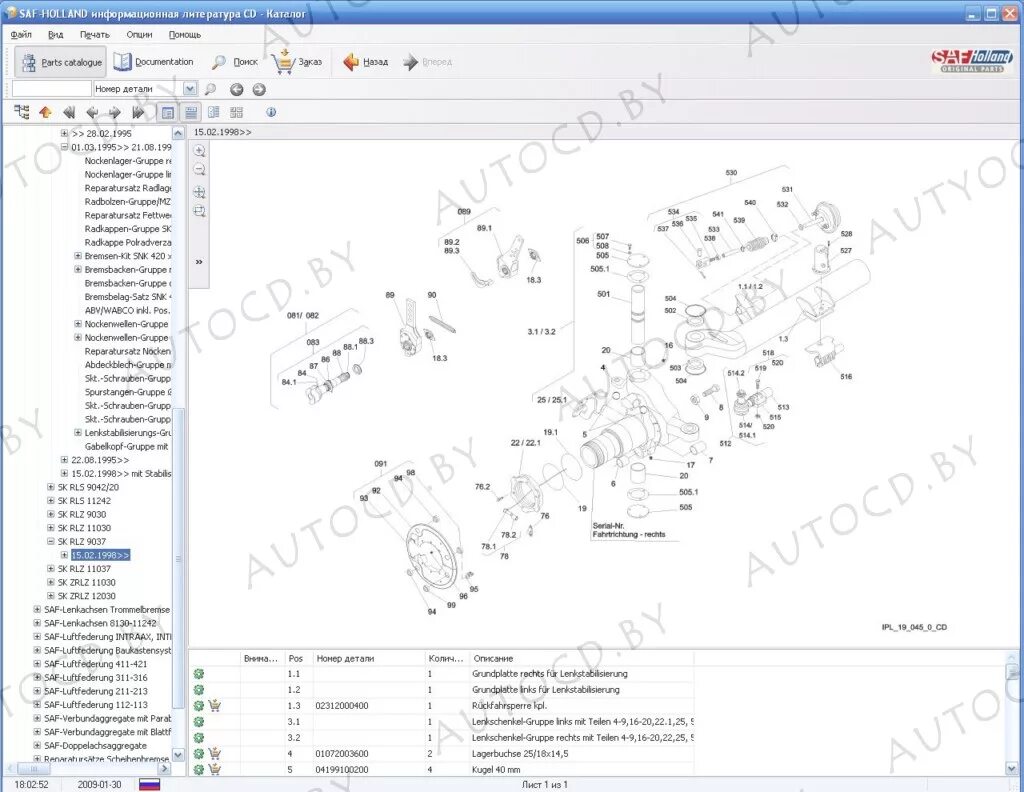Image resolution: width=1024 pixels, height=792 pixels.
Task: Go to next page with single-right arrow
Action: (115, 112)
